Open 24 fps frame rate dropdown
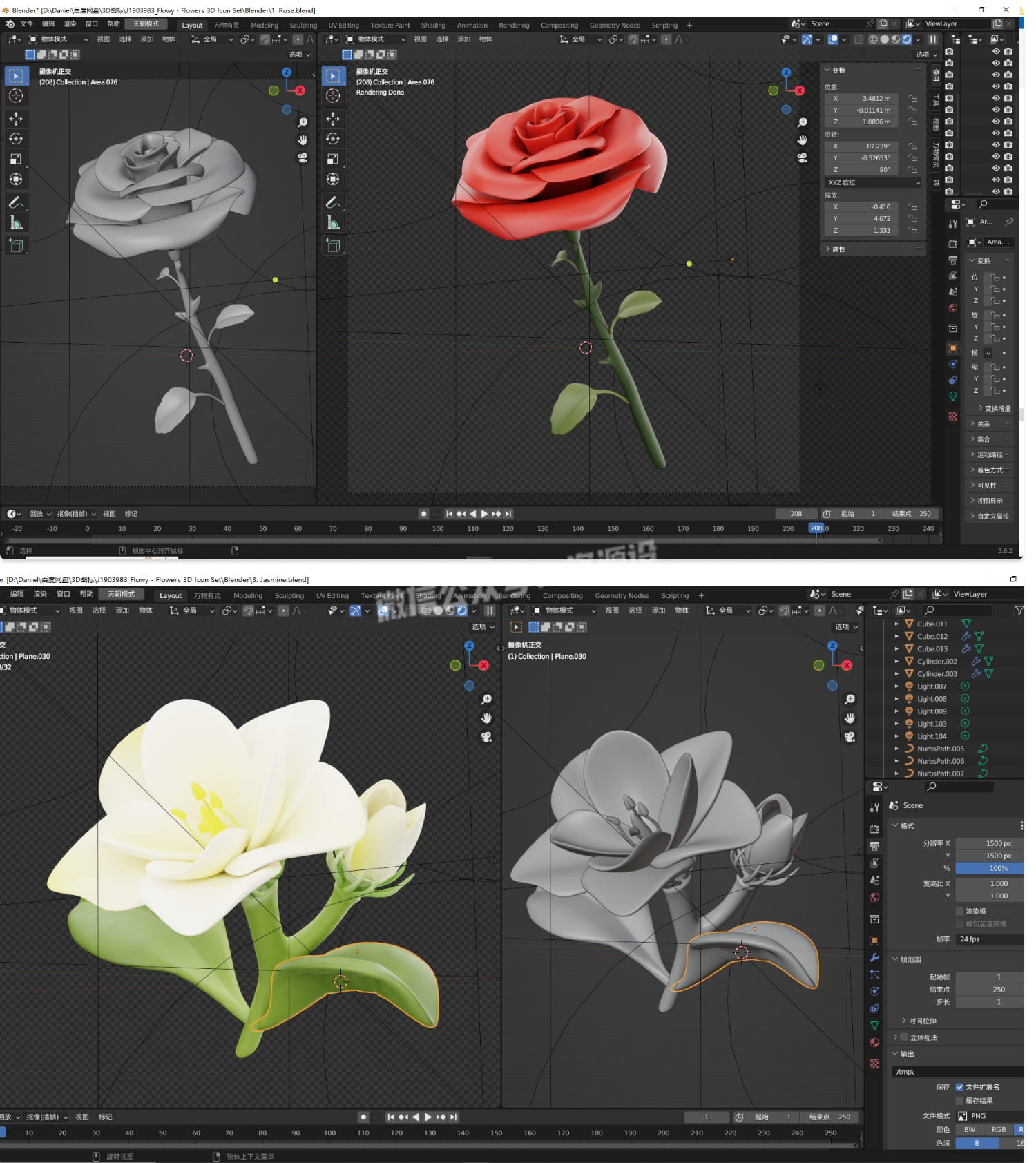The width and height of the screenshot is (1036, 1163). click(x=989, y=939)
